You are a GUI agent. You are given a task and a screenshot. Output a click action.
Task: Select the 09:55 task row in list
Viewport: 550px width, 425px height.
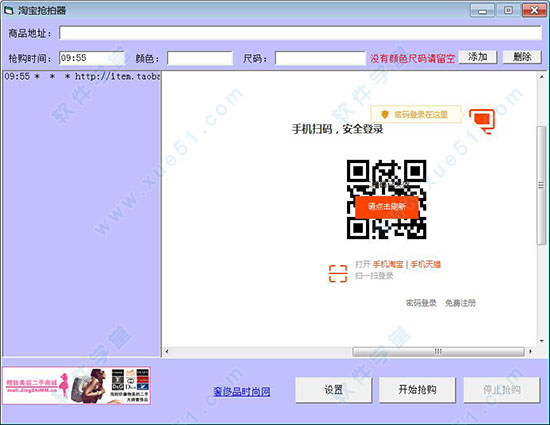pos(82,76)
